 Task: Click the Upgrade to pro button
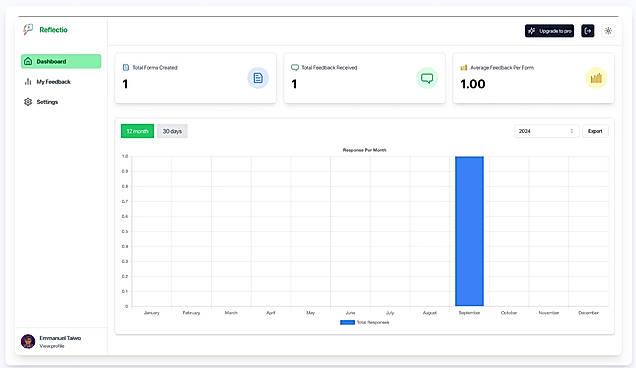click(549, 31)
